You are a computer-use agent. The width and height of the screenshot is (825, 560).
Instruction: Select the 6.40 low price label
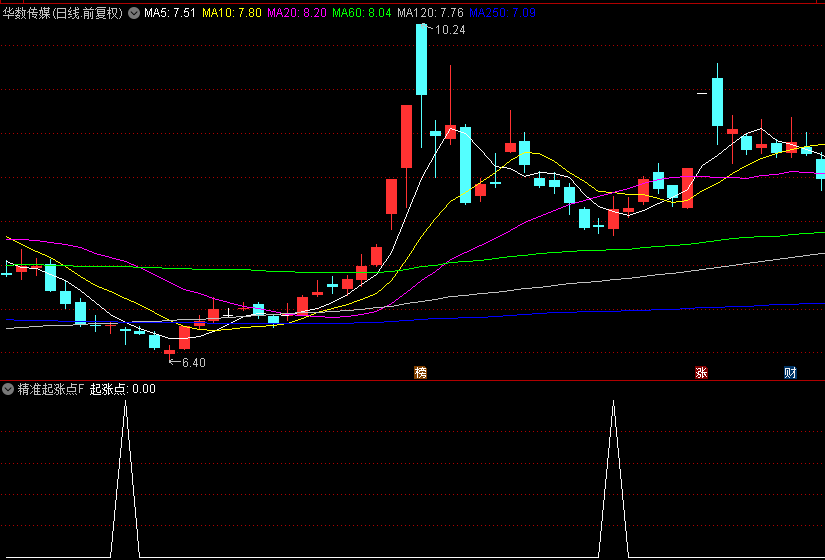[x=194, y=362]
